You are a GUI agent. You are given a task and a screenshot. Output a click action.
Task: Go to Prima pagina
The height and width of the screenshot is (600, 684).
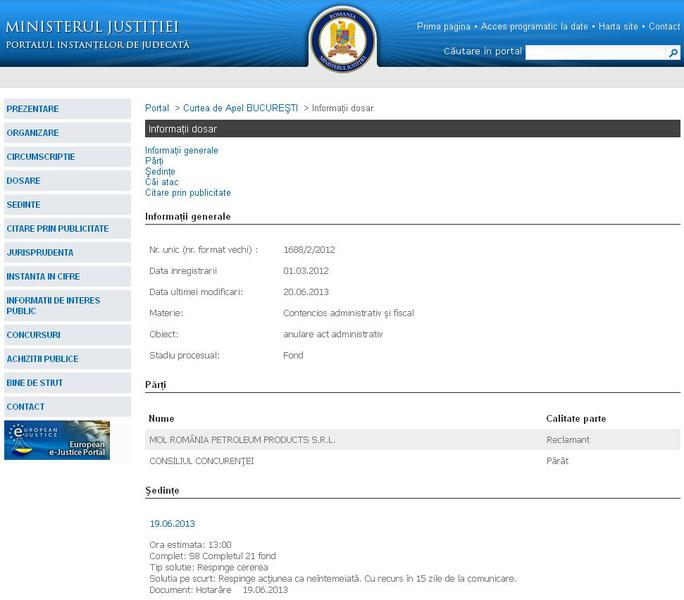(444, 27)
